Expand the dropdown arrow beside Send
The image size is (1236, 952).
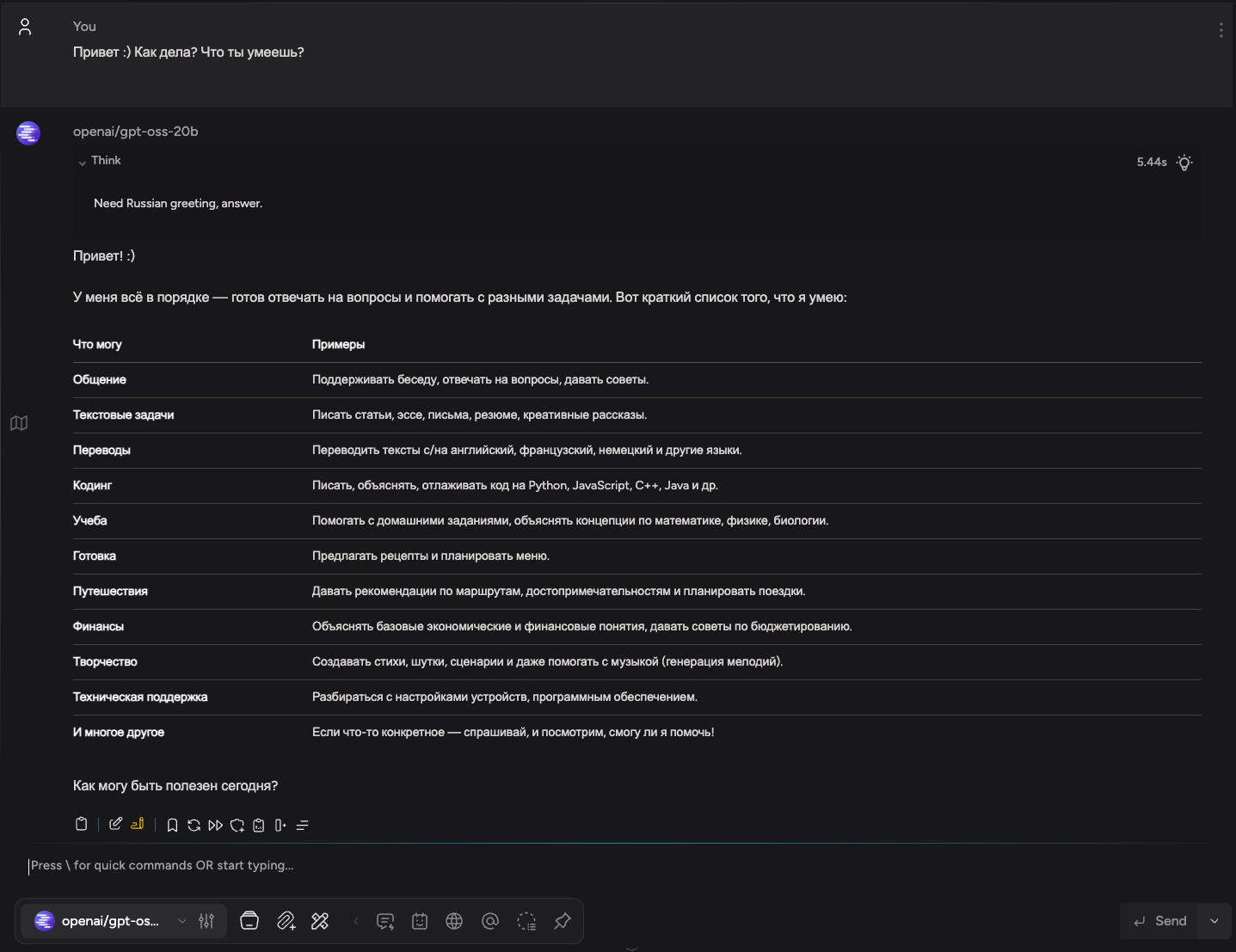1214,921
